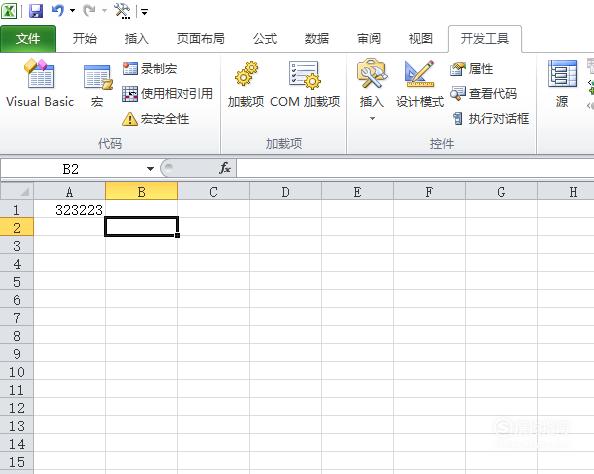Viewport: 594px width, 474px height.
Task: Open control 属性 properties
Action: pos(472,69)
